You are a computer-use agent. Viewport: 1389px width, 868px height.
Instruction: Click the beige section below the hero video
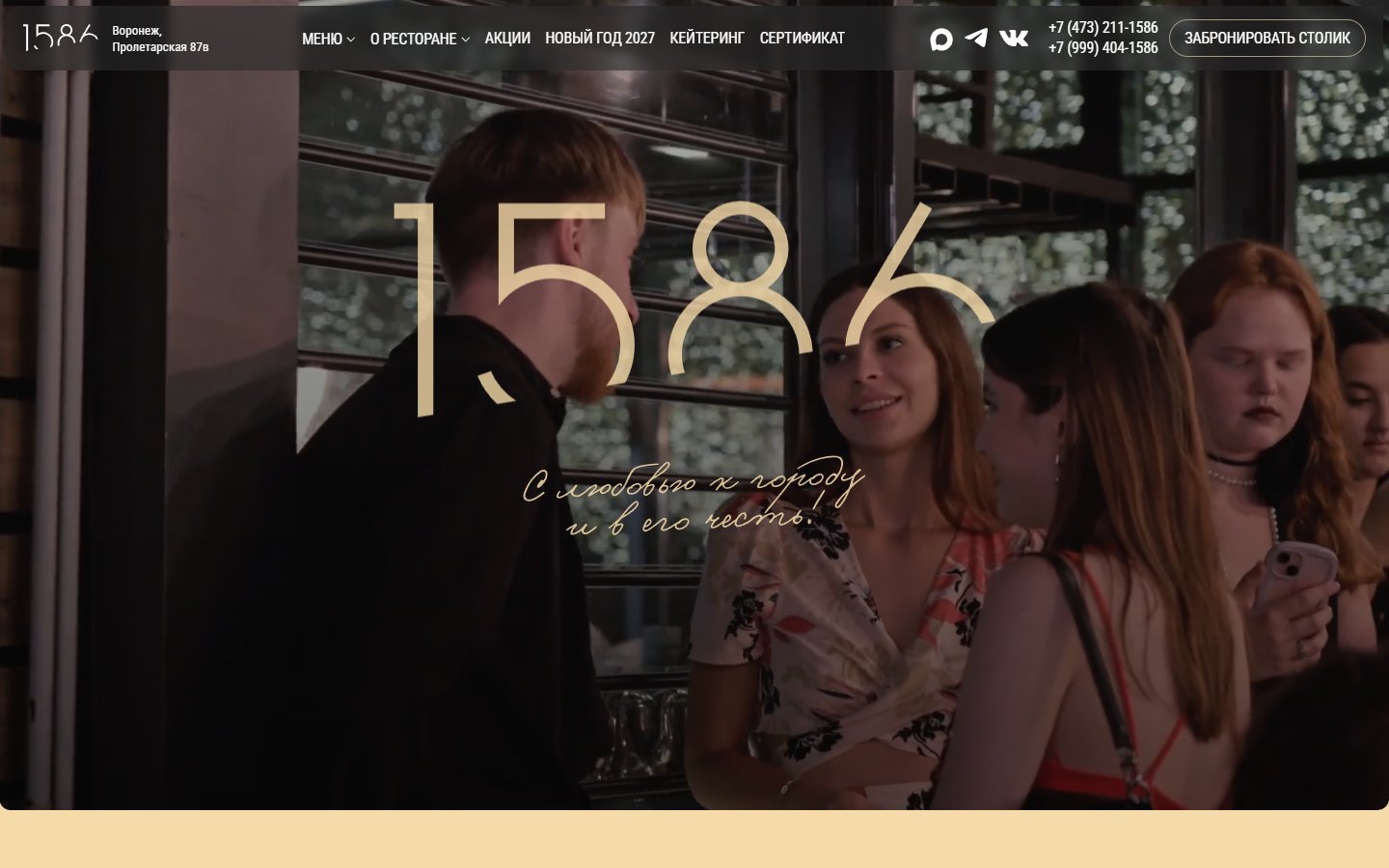tap(694, 839)
